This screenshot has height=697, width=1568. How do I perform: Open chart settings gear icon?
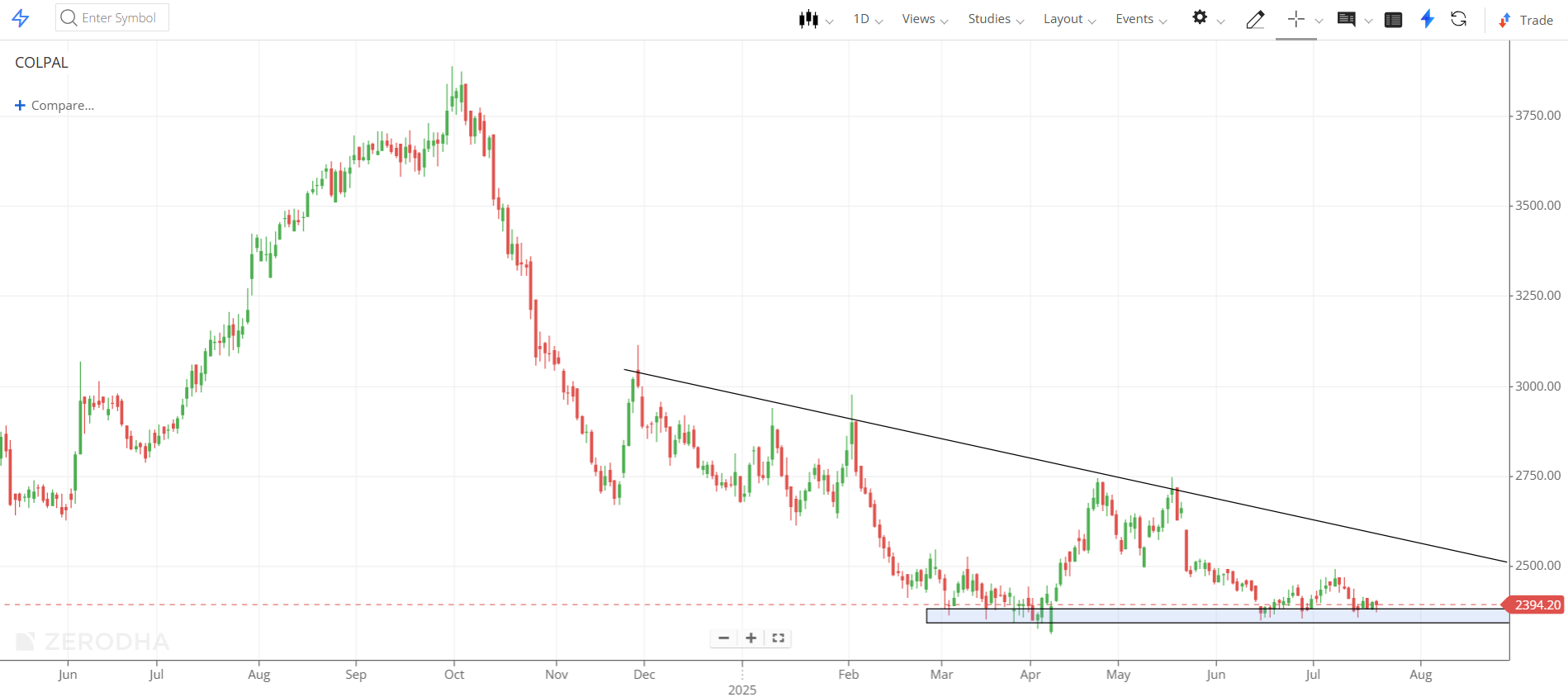1200,18
